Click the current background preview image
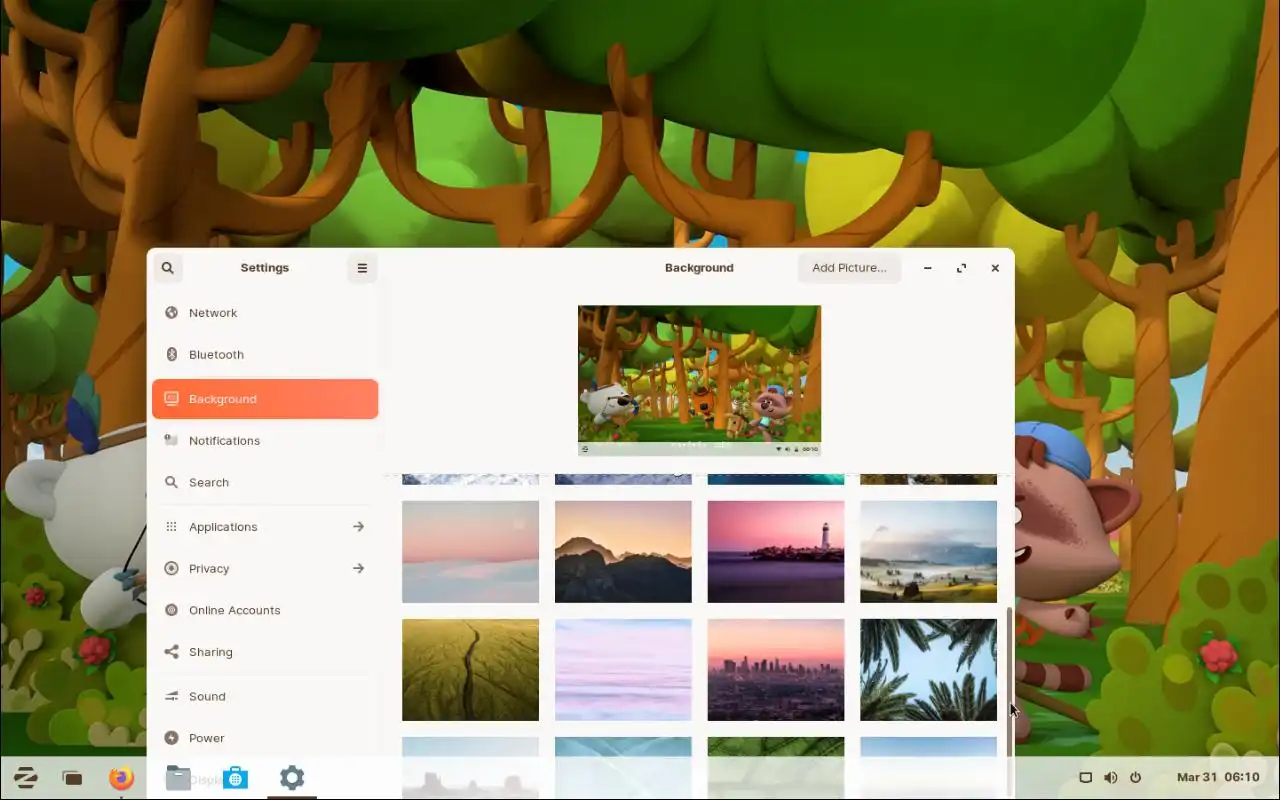 point(699,380)
